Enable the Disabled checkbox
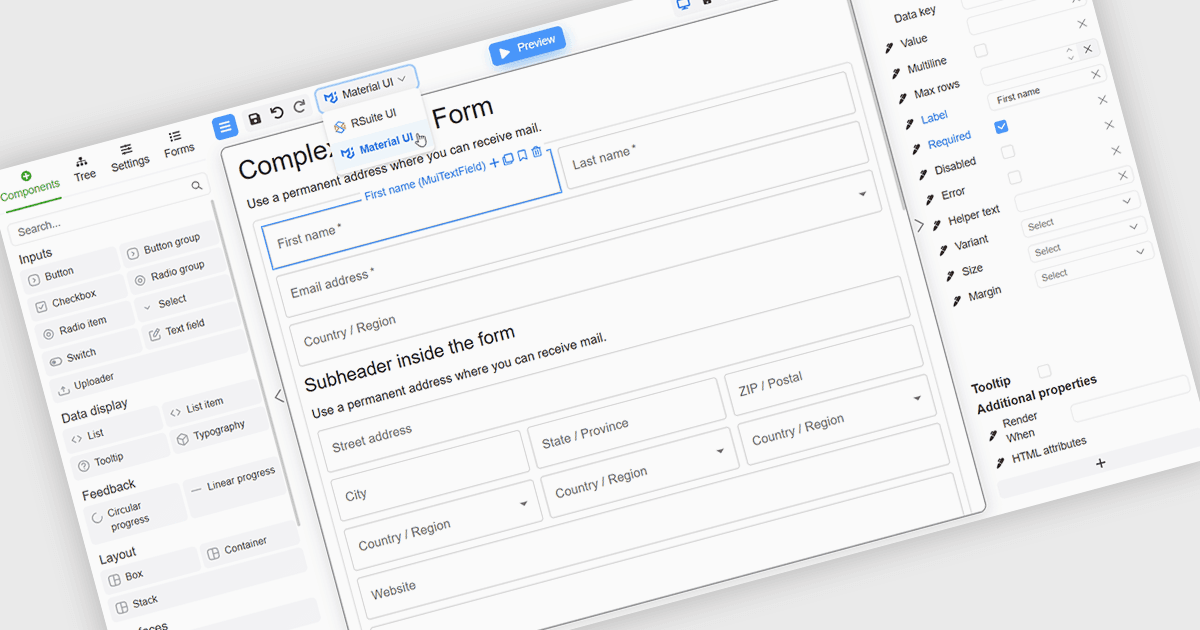Screen dimensions: 1200x630 (1008, 151)
